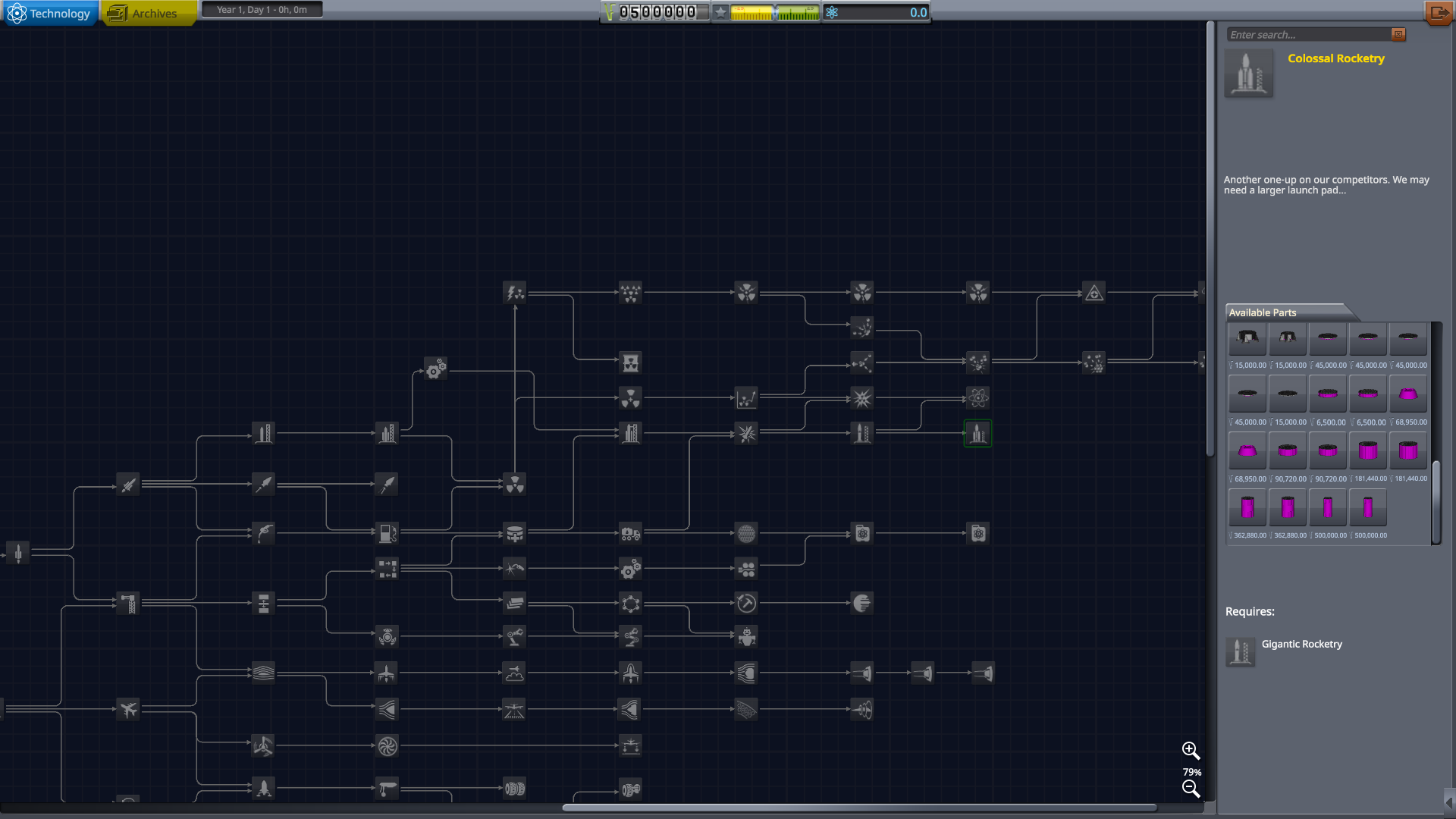The width and height of the screenshot is (1456, 819).
Task: Click the zoom-out magnifier icon
Action: [1191, 789]
